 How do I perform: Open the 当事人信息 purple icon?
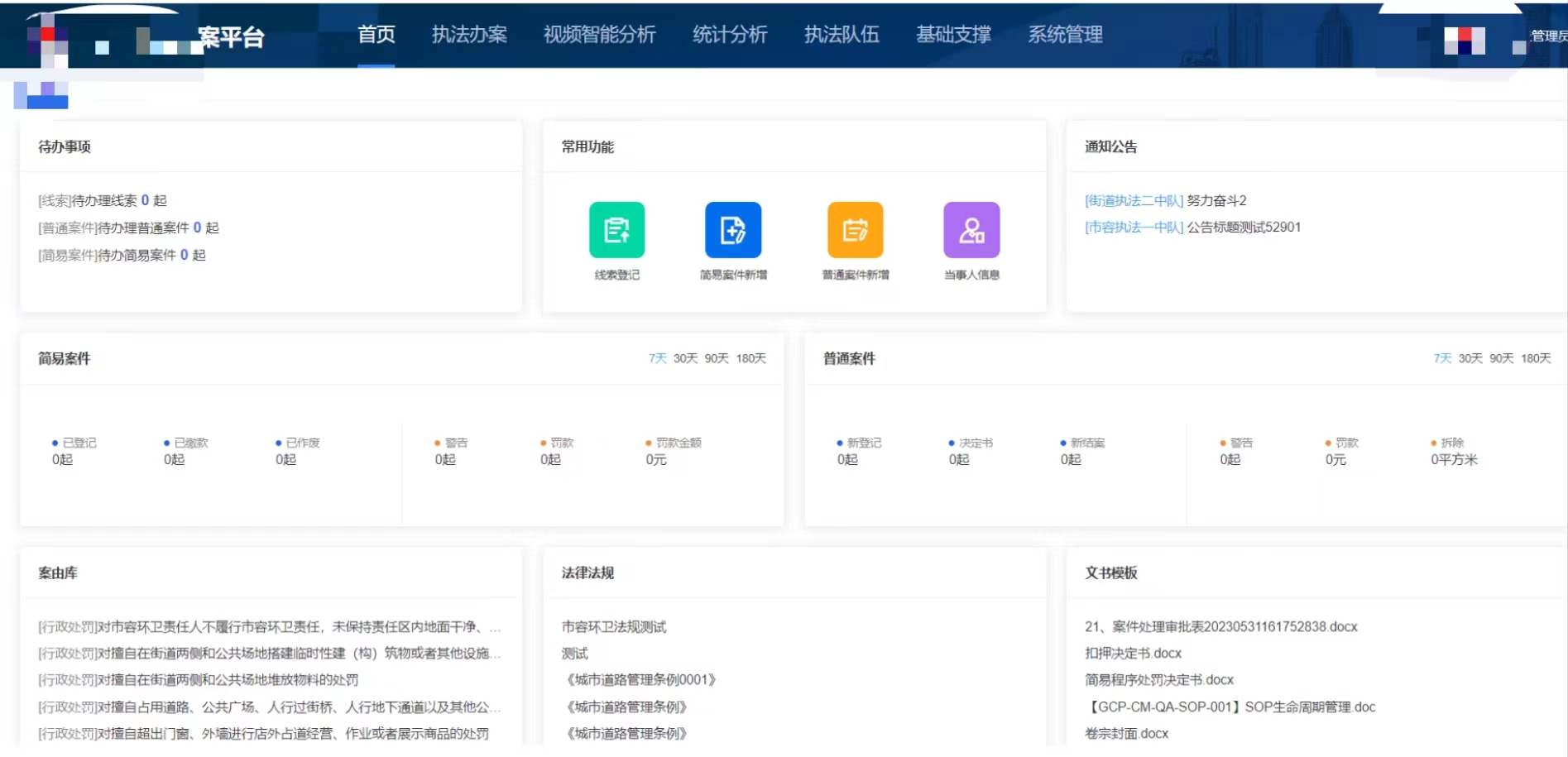coord(971,230)
